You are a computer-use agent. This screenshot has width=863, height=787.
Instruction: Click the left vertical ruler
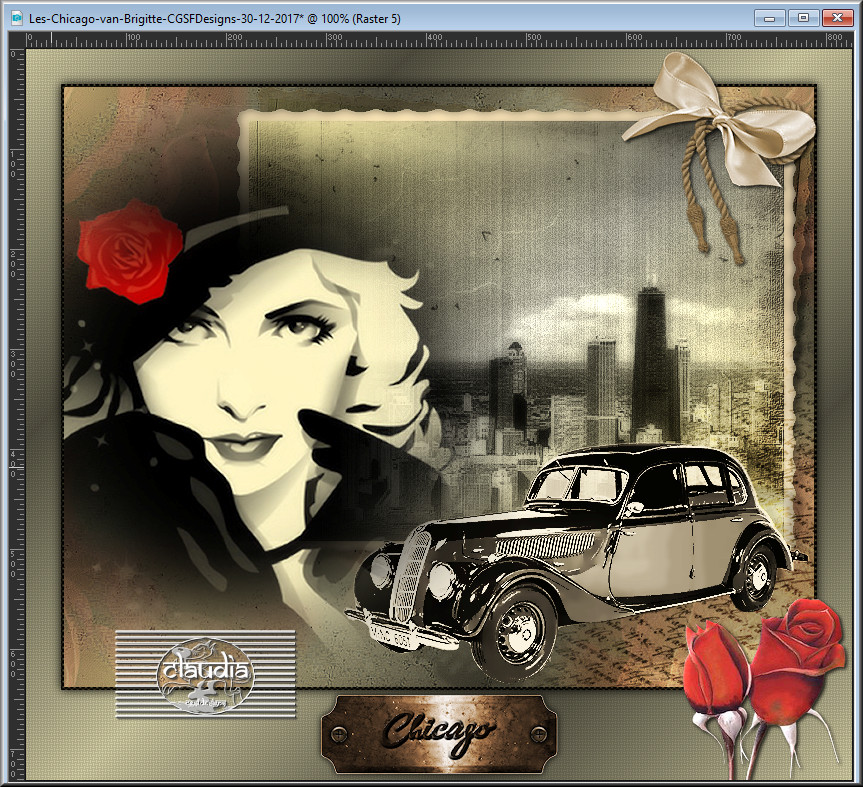click(x=17, y=414)
